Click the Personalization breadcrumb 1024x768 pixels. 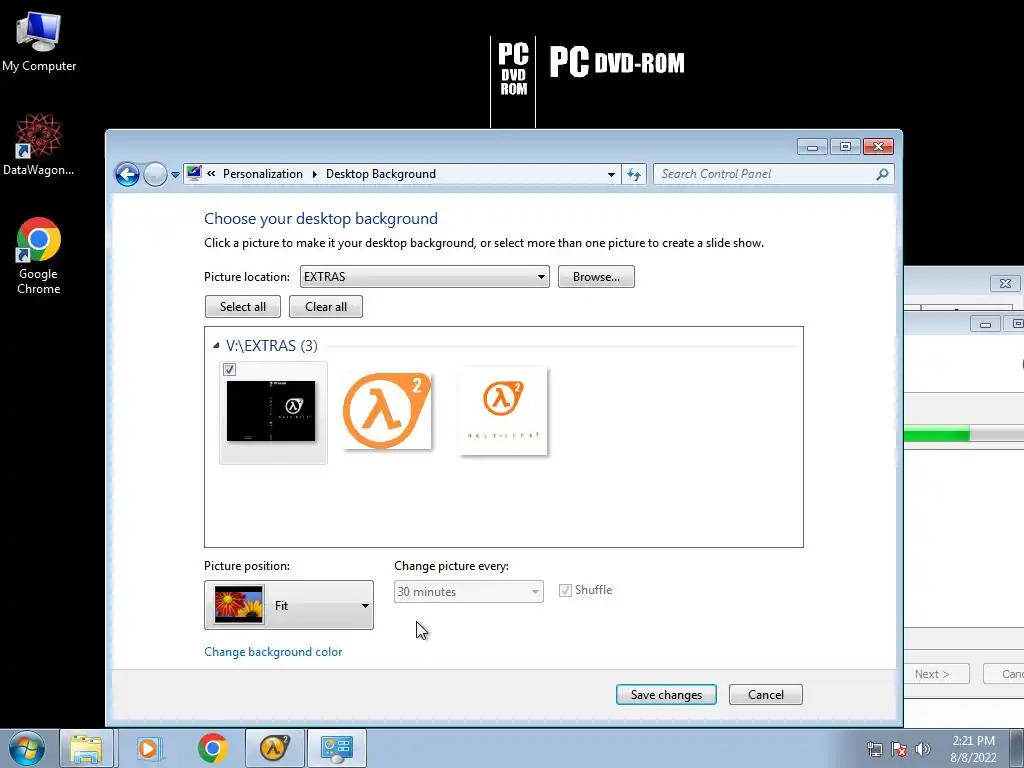coord(263,174)
